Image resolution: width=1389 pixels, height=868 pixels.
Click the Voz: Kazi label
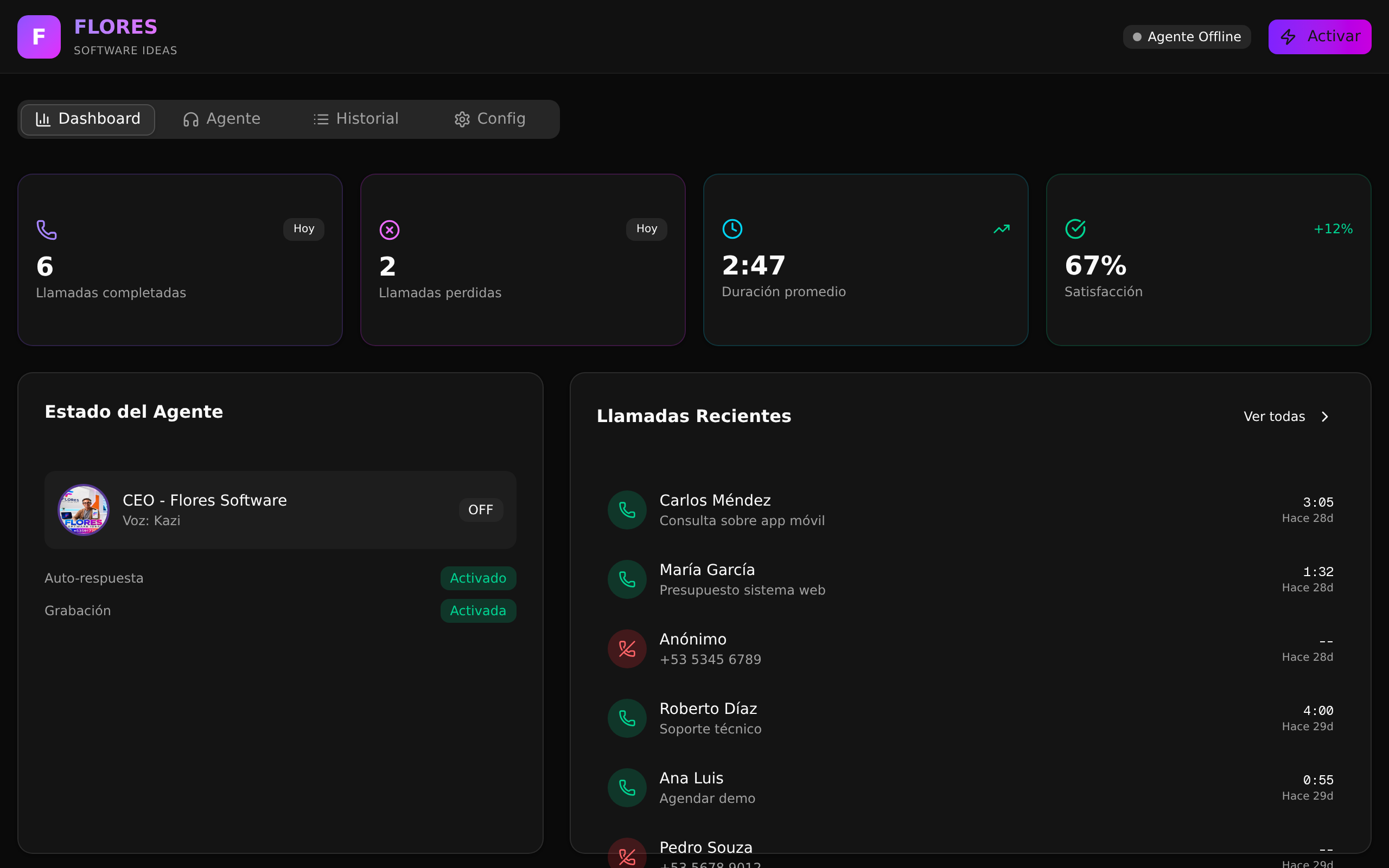pos(151,521)
